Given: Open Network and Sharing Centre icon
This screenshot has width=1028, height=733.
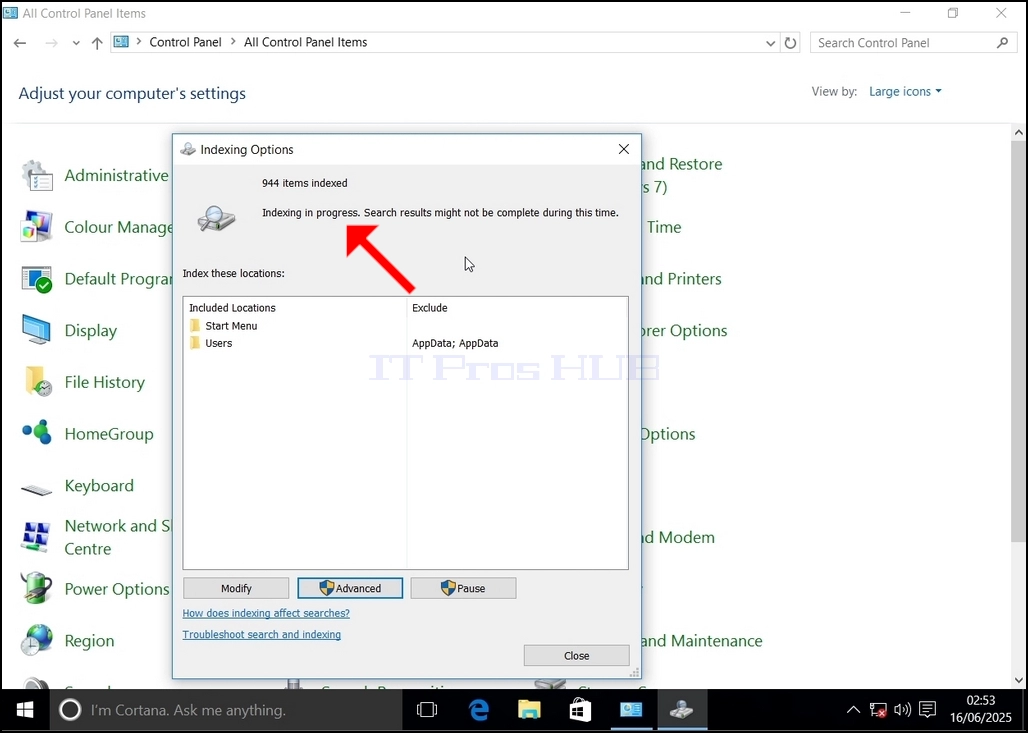Looking at the screenshot, I should [x=36, y=536].
